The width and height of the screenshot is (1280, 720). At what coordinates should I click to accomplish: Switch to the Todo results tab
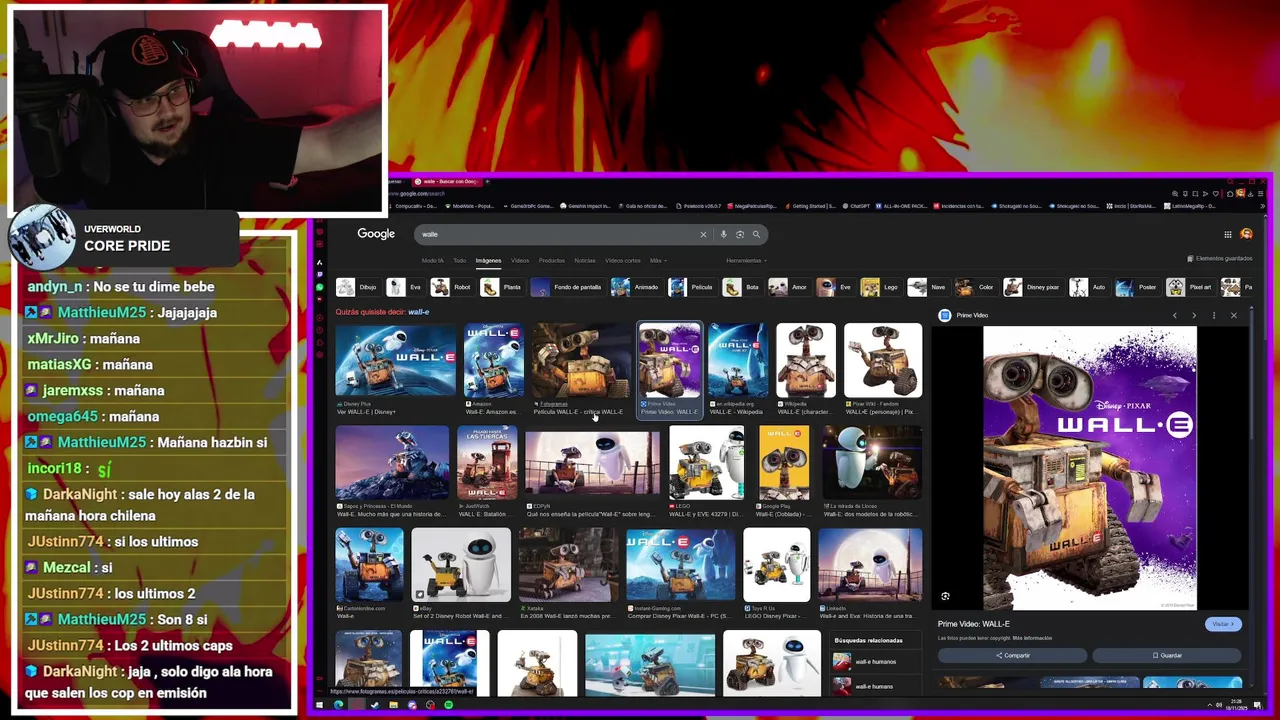[460, 260]
